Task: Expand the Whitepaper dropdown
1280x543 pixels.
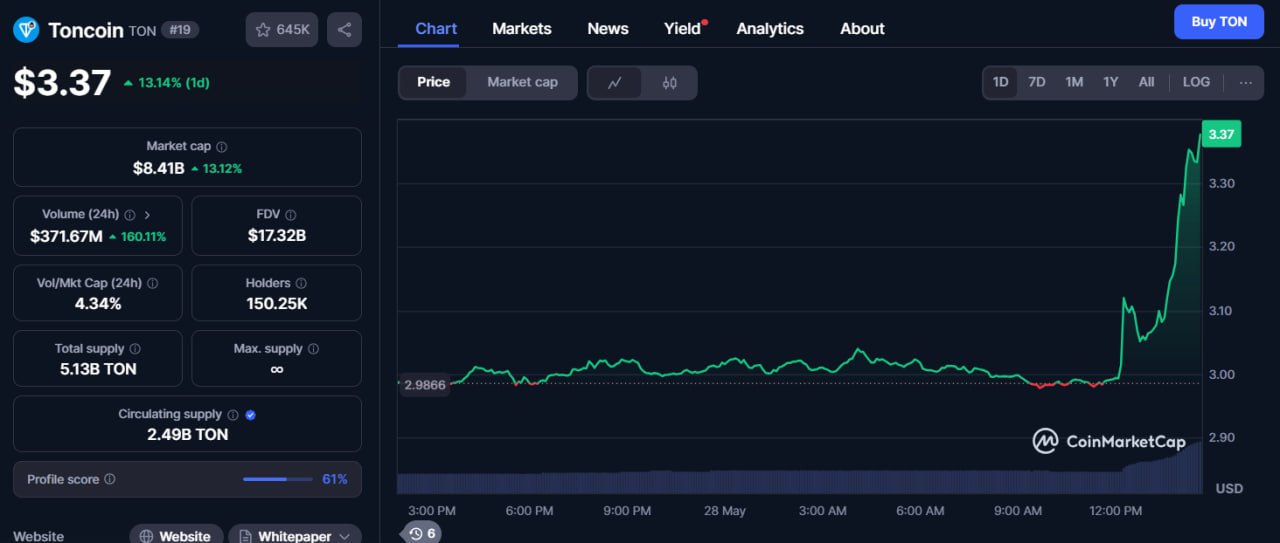Action: pyautogui.click(x=294, y=536)
